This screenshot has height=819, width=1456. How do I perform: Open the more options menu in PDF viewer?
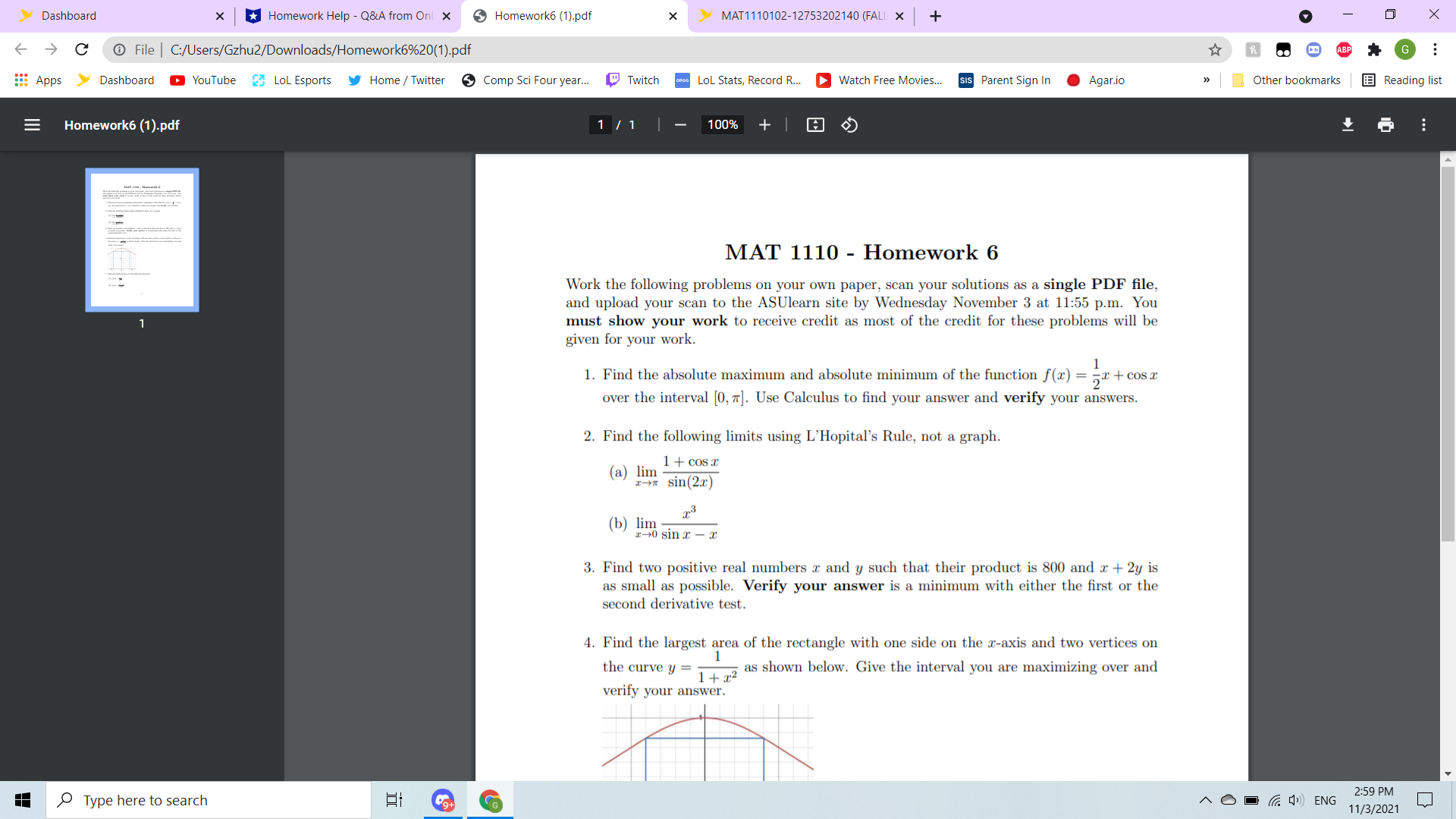[1424, 124]
